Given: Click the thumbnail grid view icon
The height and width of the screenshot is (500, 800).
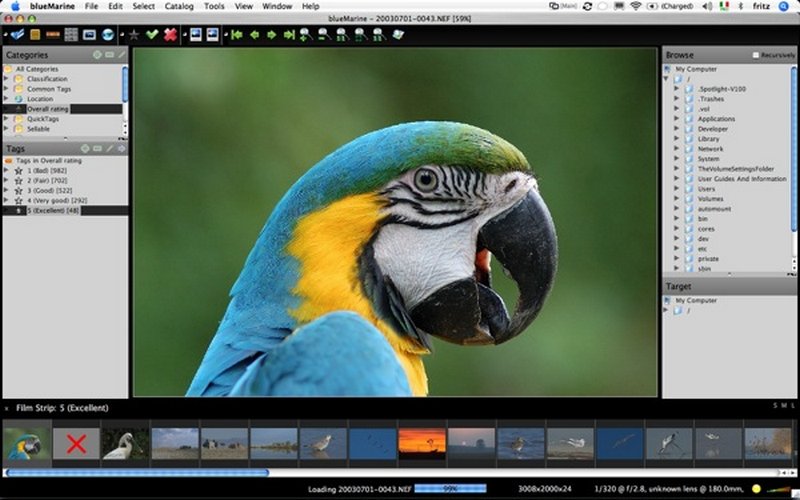Looking at the screenshot, I should point(71,34).
